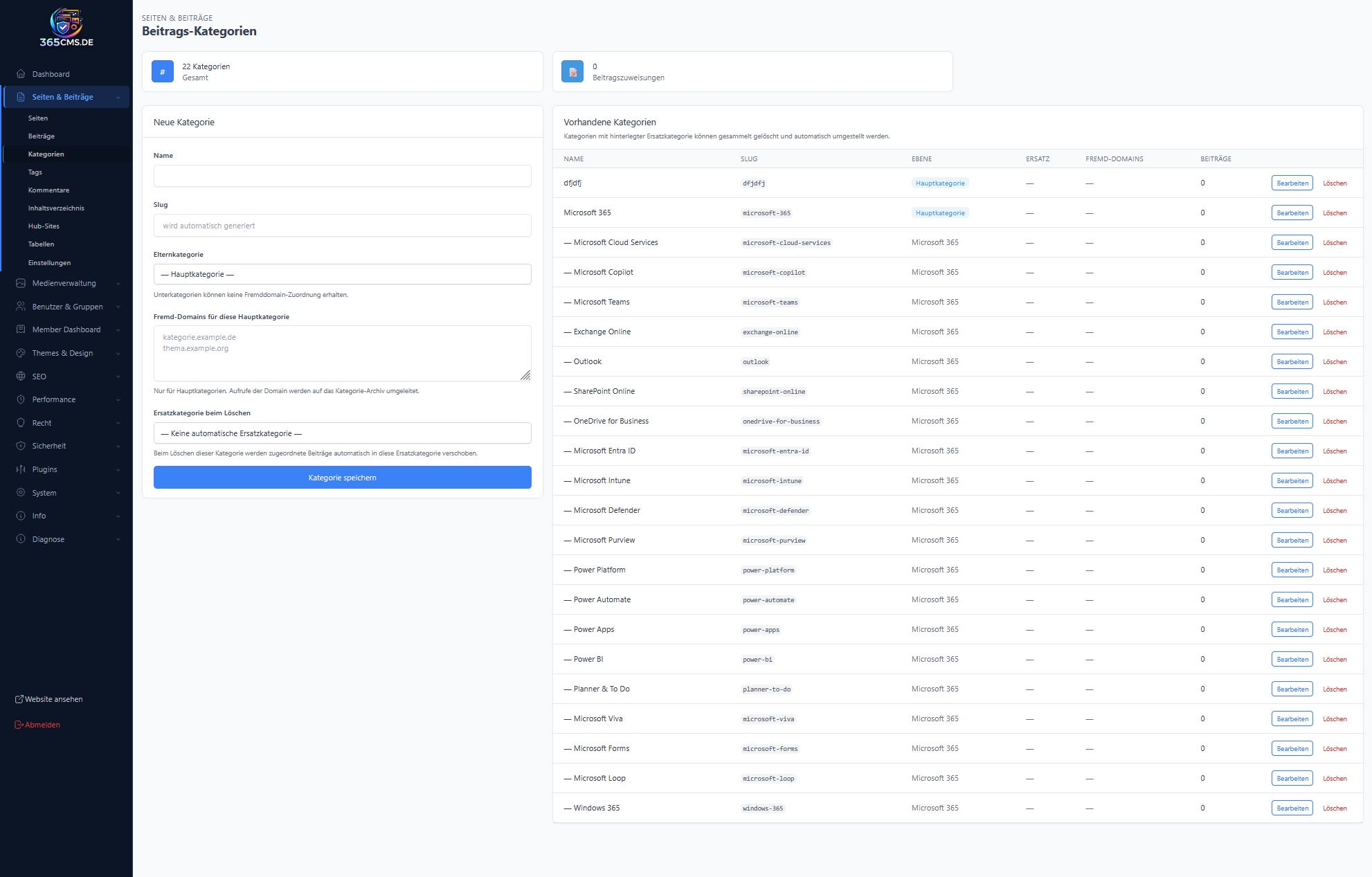Click the Dashboard home icon

[21, 74]
